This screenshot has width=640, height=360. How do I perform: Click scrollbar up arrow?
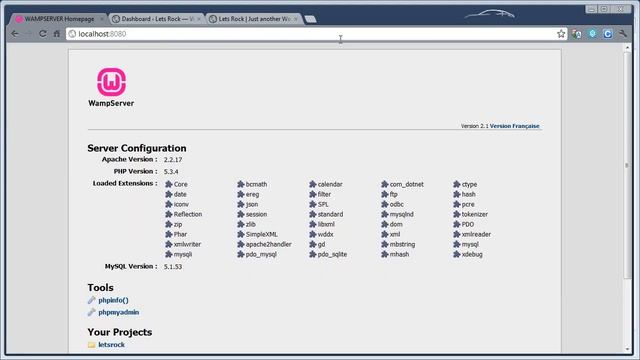click(627, 48)
